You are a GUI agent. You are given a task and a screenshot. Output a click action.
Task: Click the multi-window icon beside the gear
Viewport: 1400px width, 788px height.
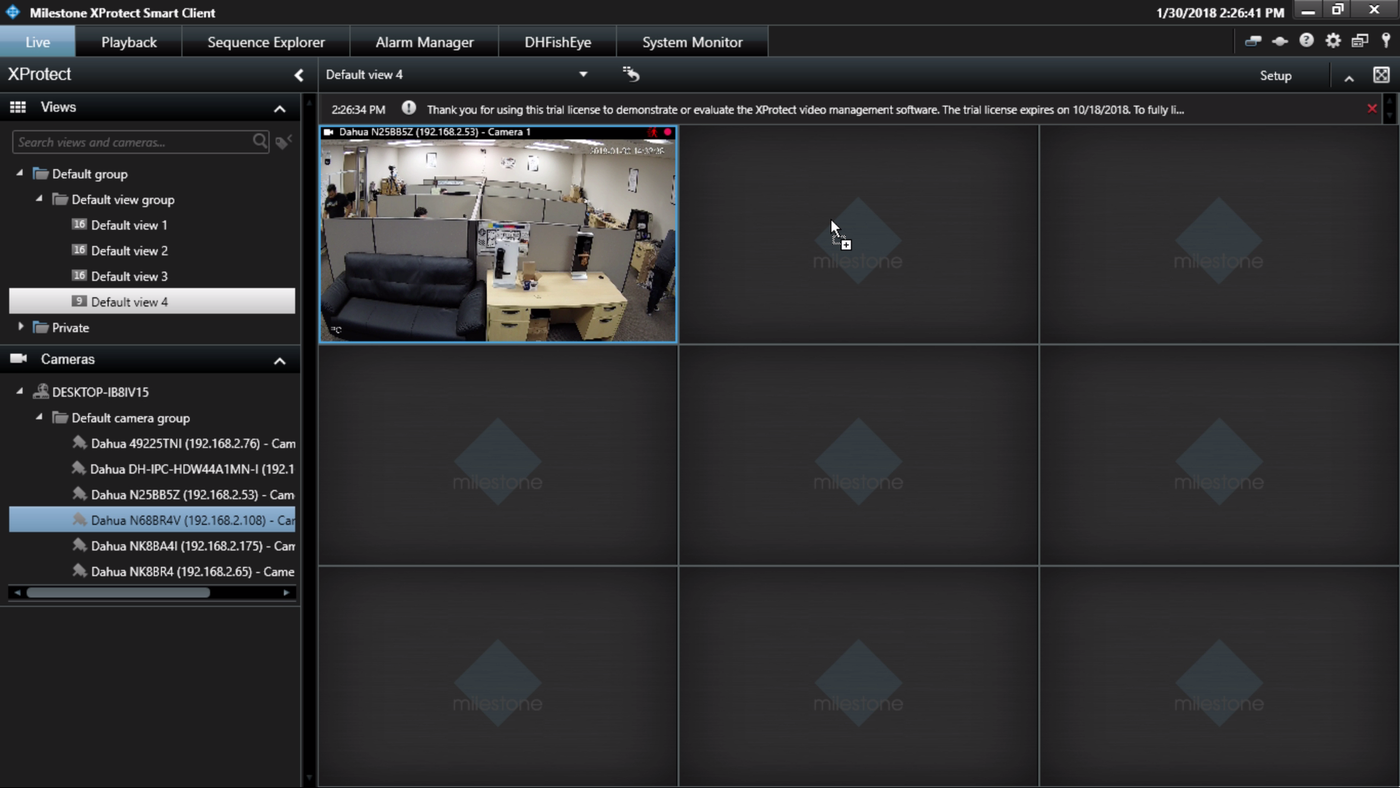tap(1359, 41)
